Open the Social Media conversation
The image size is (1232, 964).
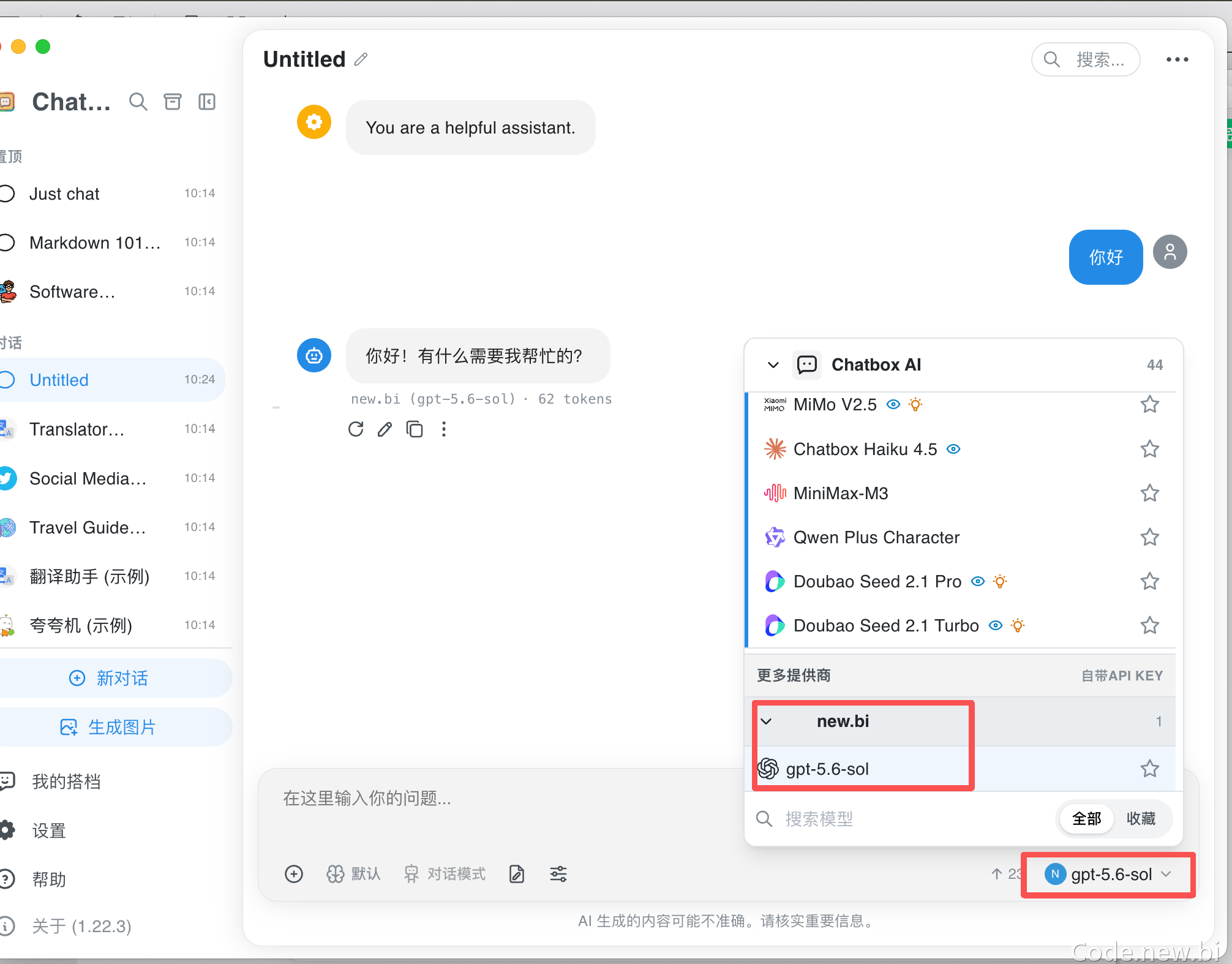pyautogui.click(x=111, y=478)
